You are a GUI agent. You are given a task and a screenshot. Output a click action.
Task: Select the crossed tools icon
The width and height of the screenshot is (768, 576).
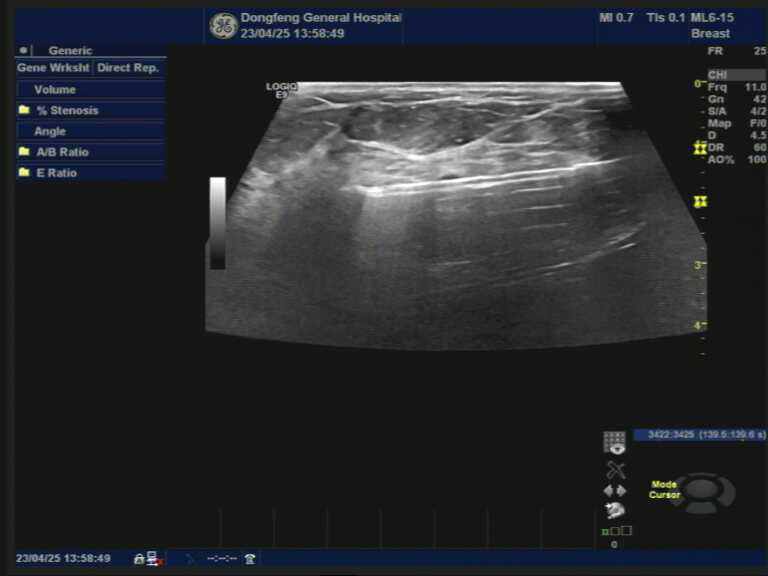[x=615, y=469]
